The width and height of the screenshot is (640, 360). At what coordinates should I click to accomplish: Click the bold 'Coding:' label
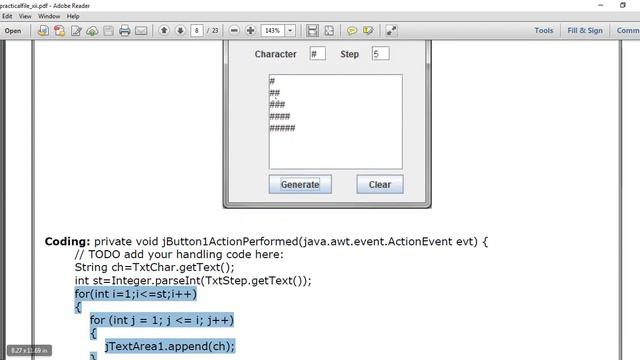coord(67,241)
